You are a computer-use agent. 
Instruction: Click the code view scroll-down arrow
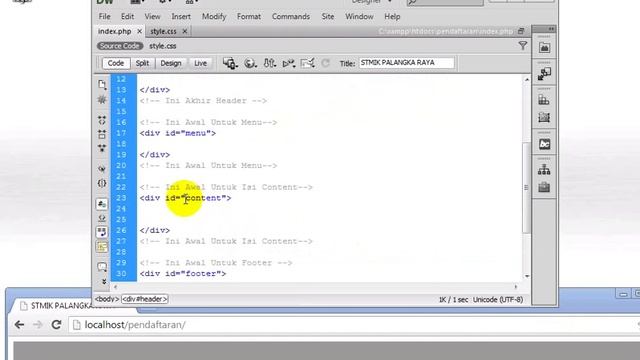[x=527, y=276]
